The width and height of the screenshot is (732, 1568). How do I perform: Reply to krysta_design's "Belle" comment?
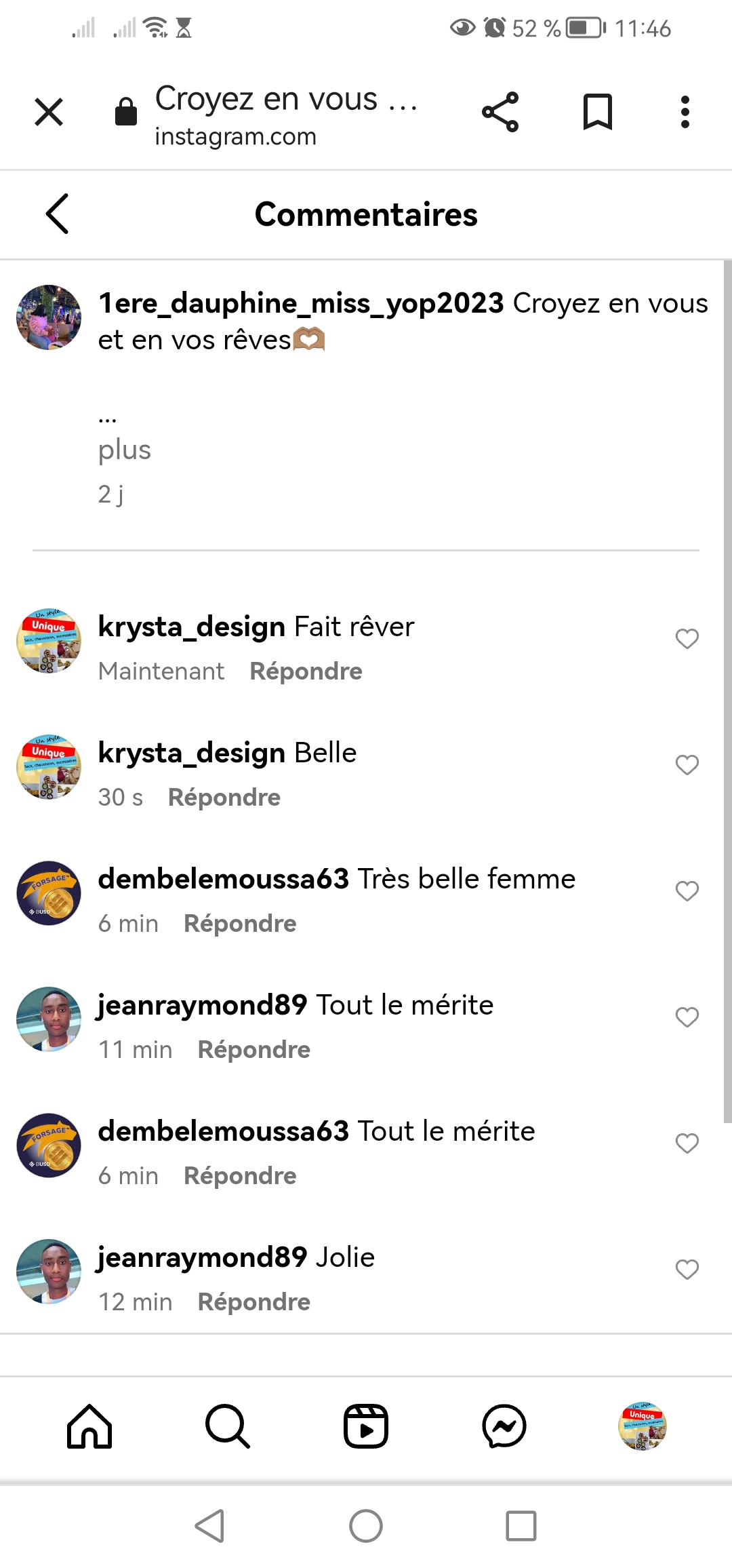click(x=224, y=798)
